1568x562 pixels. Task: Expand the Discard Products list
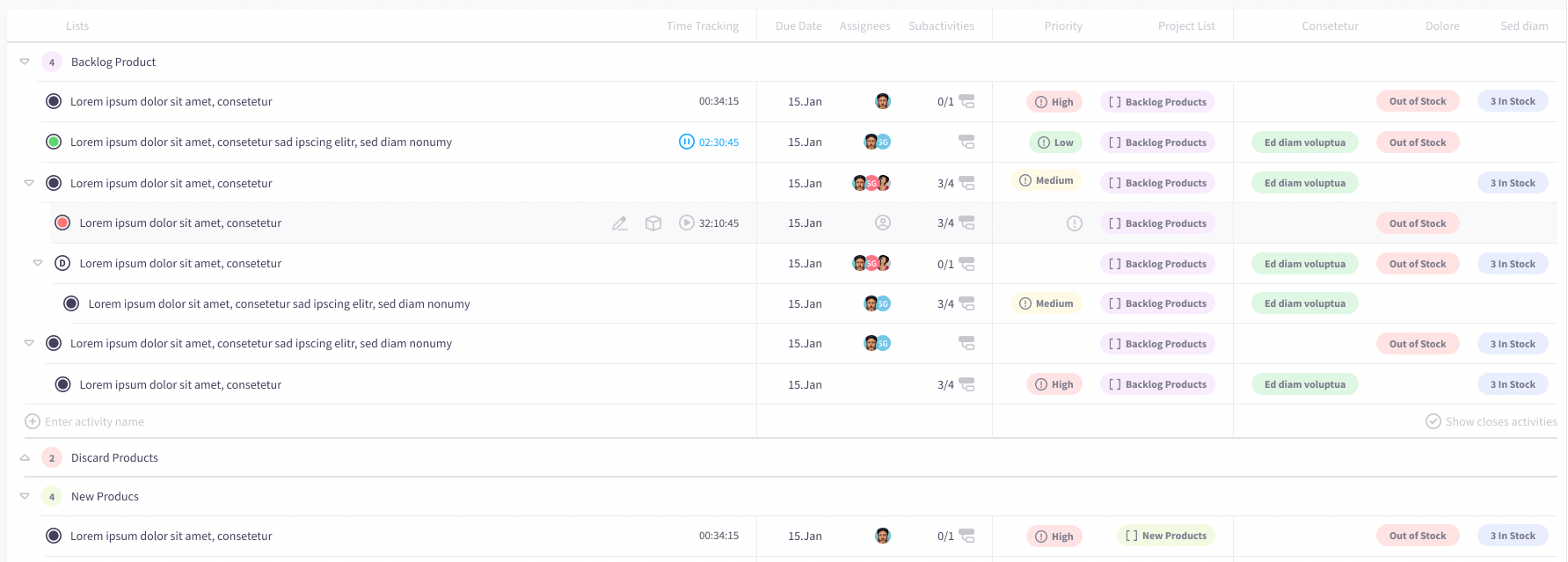tap(25, 457)
